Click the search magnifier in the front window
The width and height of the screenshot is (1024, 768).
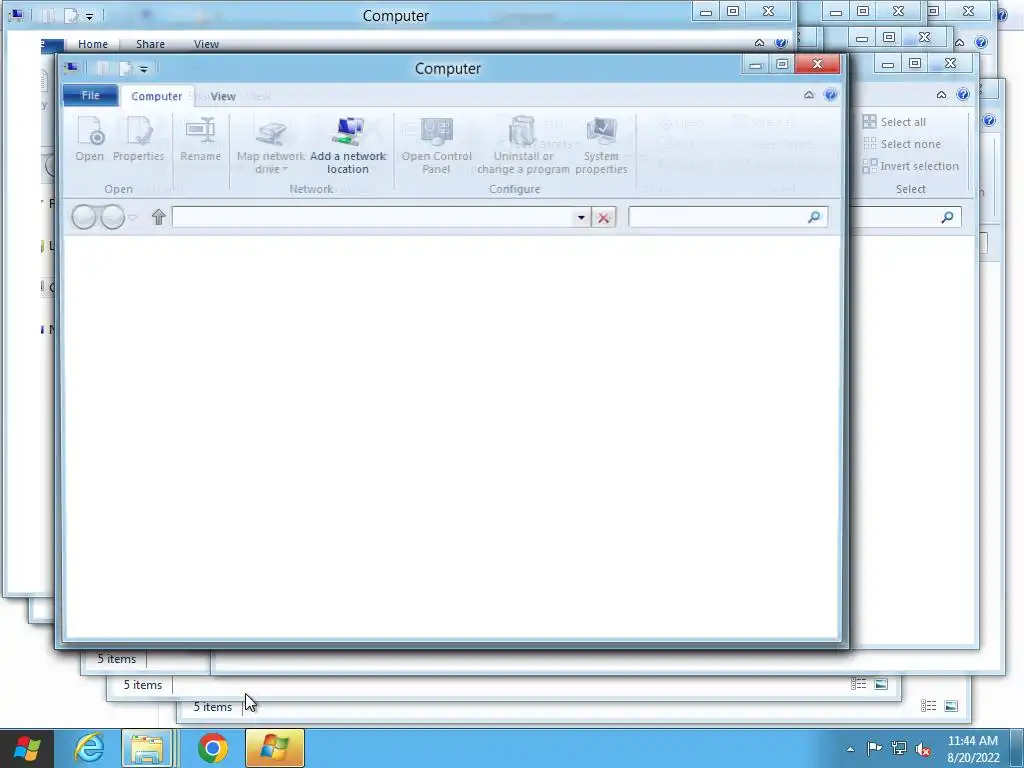tap(814, 217)
